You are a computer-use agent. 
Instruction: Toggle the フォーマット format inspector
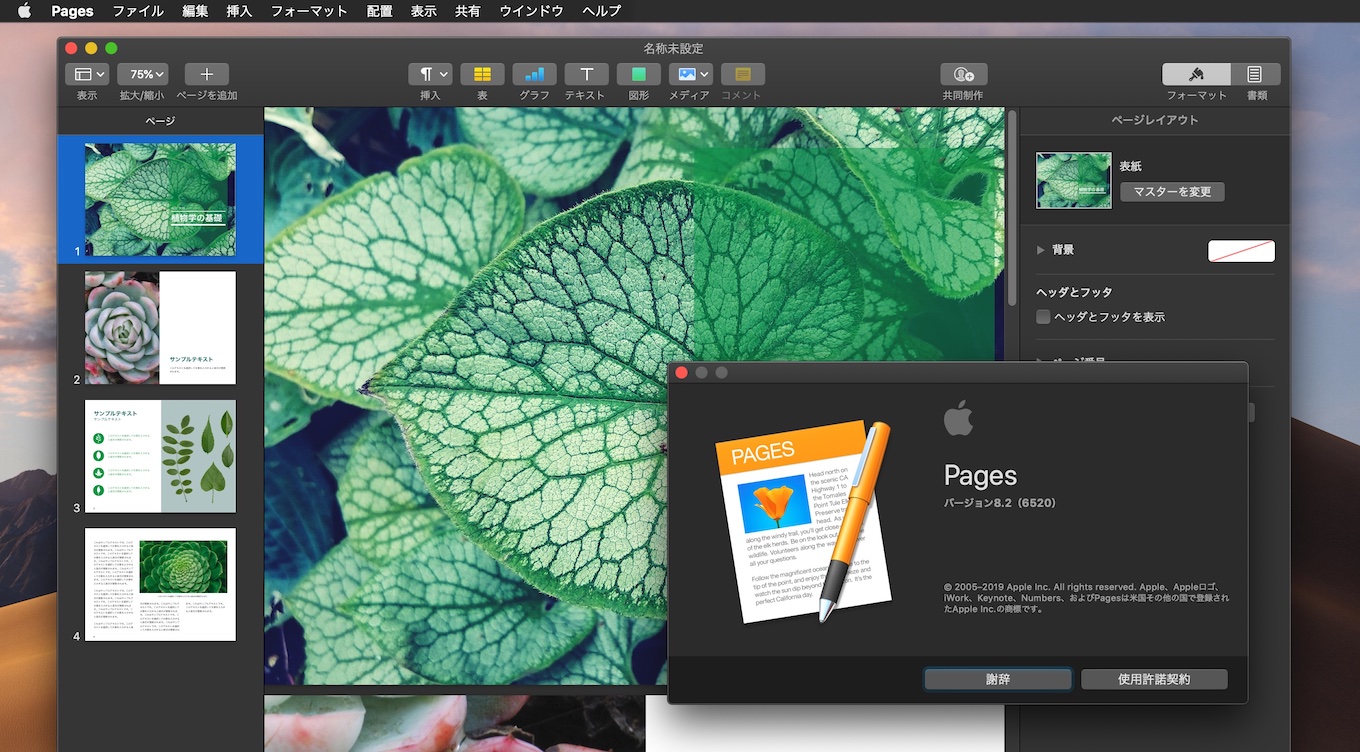[1196, 74]
